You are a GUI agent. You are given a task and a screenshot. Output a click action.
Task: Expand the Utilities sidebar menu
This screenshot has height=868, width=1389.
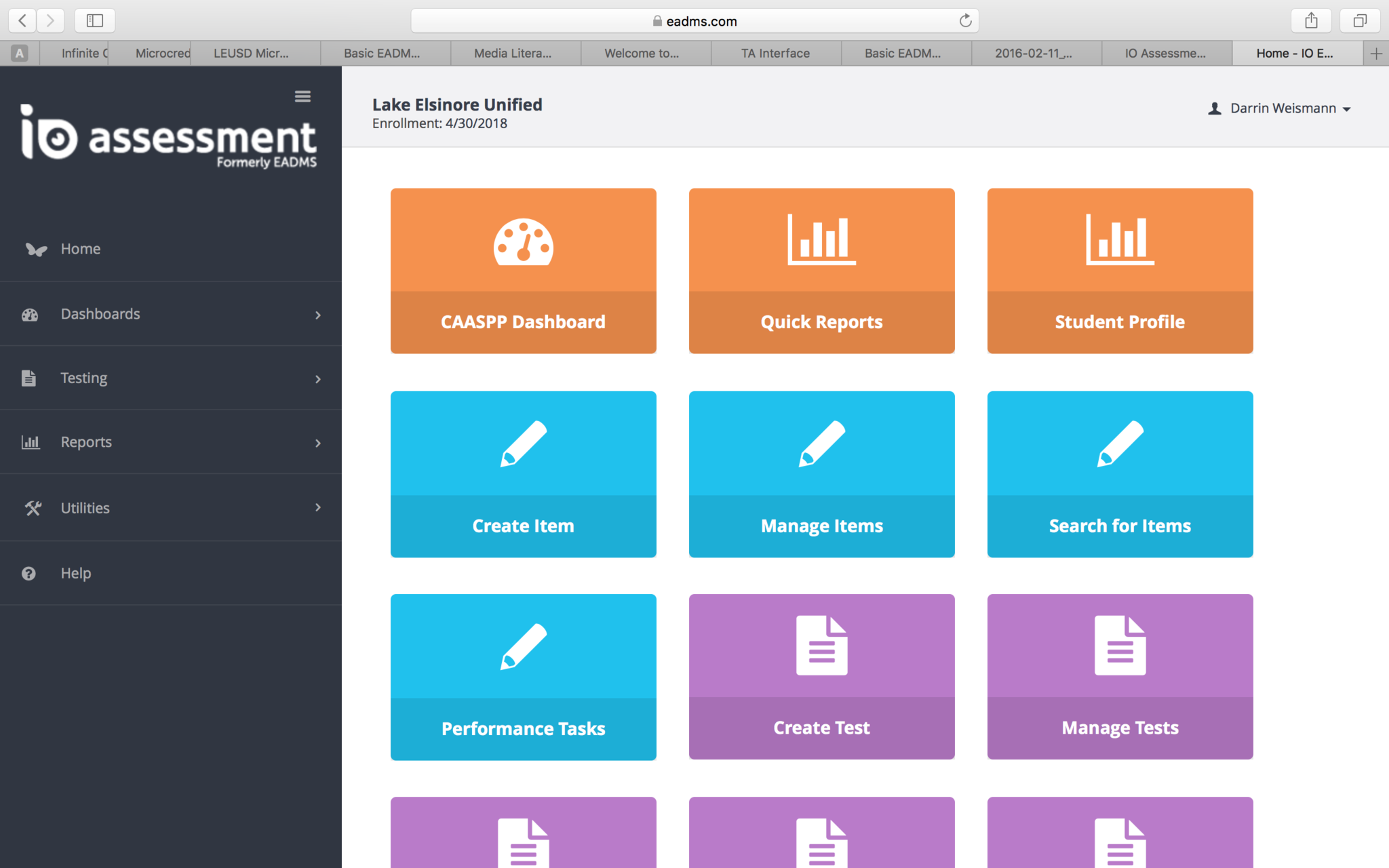click(170, 508)
